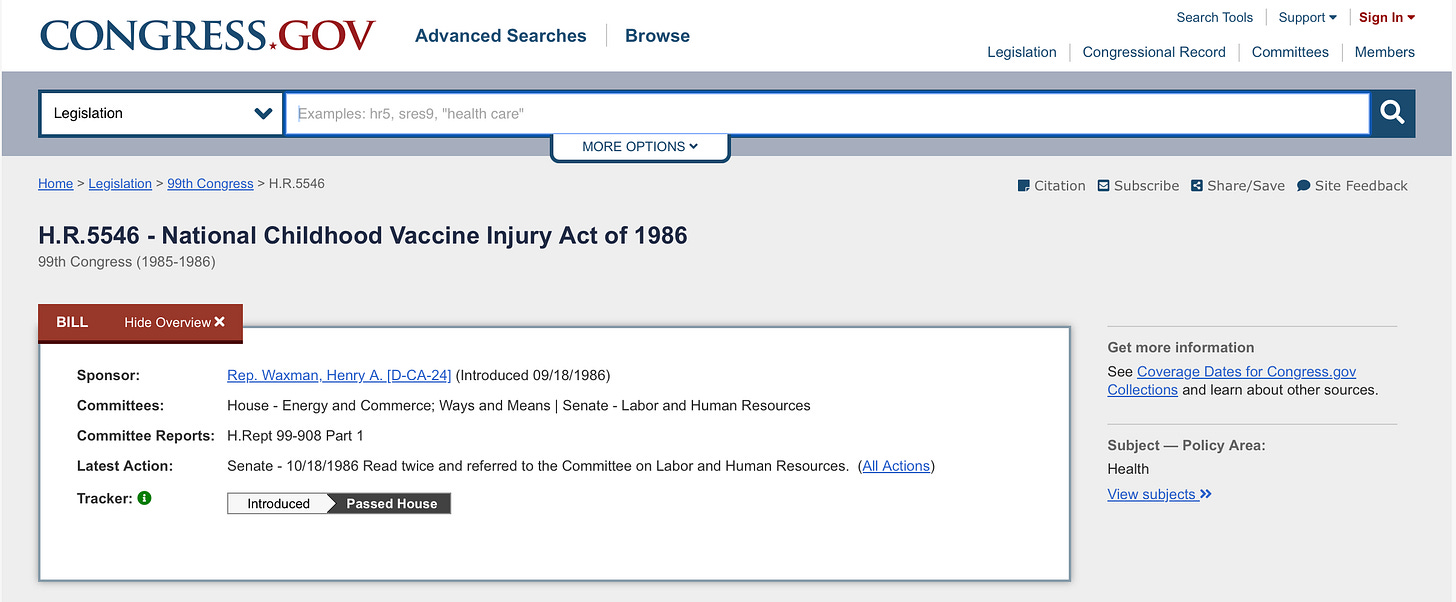Open the Browse menu item
The width and height of the screenshot is (1456, 602).
(657, 35)
